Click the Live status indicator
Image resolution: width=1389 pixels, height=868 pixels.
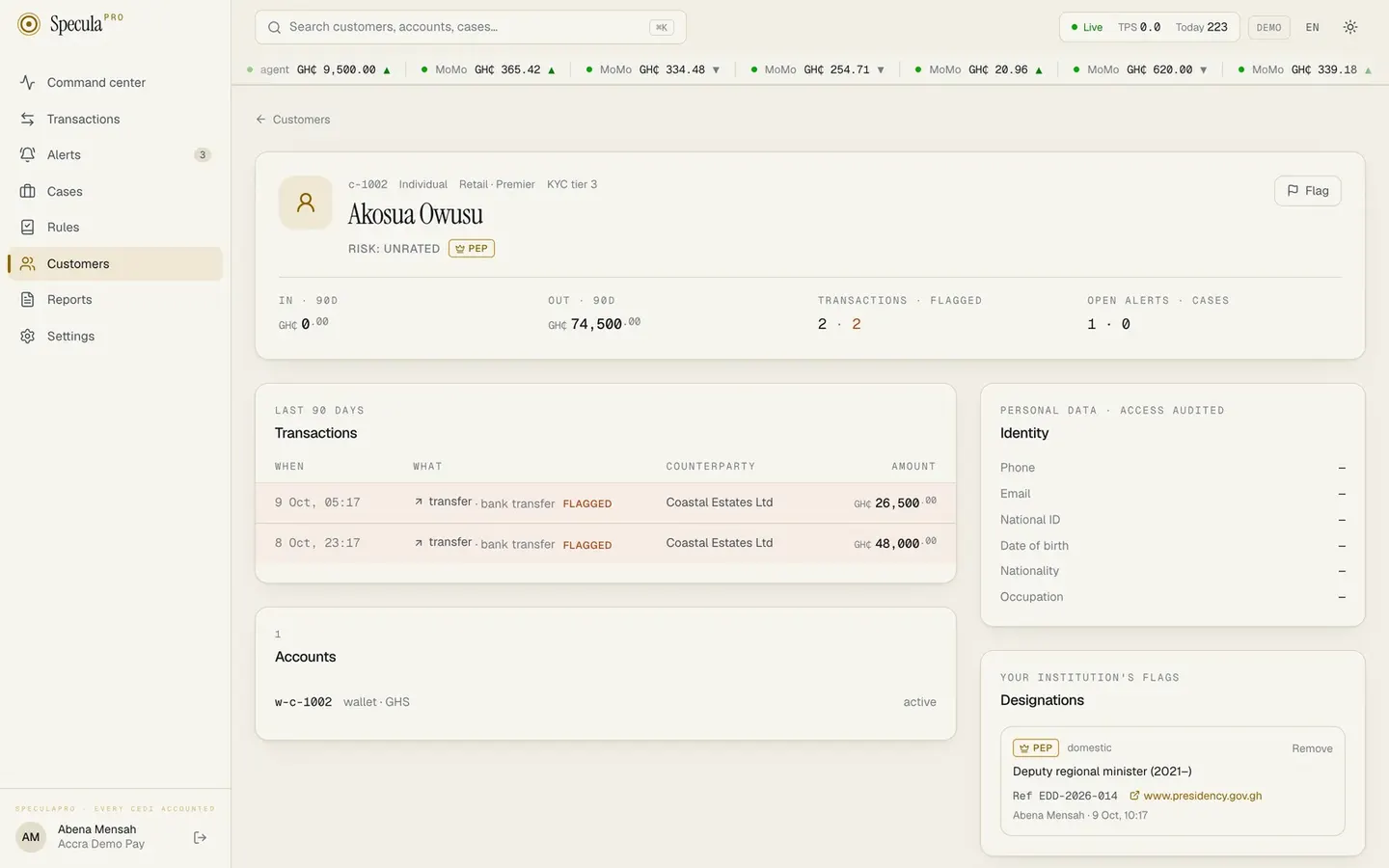1087,27
